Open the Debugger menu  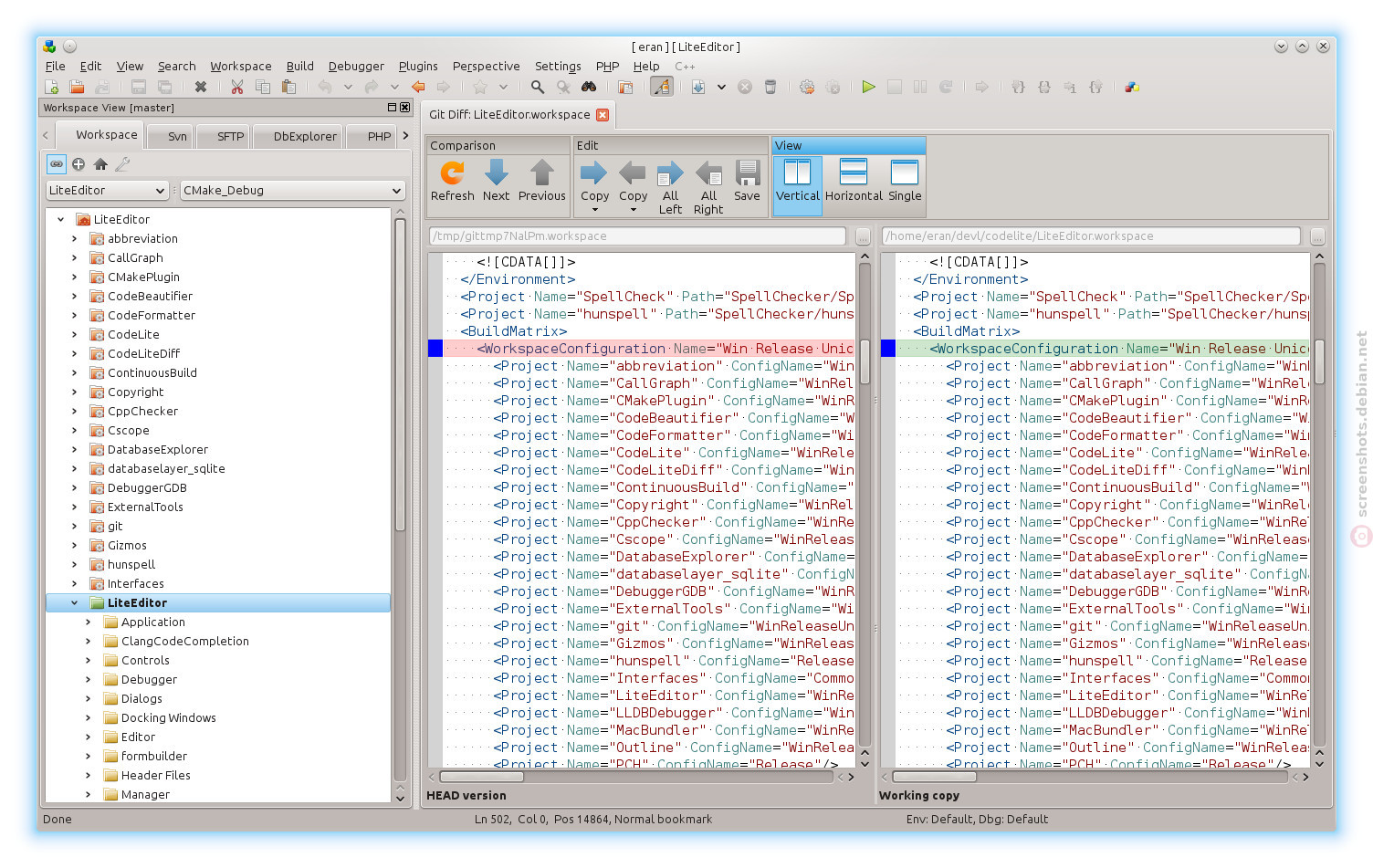(356, 67)
